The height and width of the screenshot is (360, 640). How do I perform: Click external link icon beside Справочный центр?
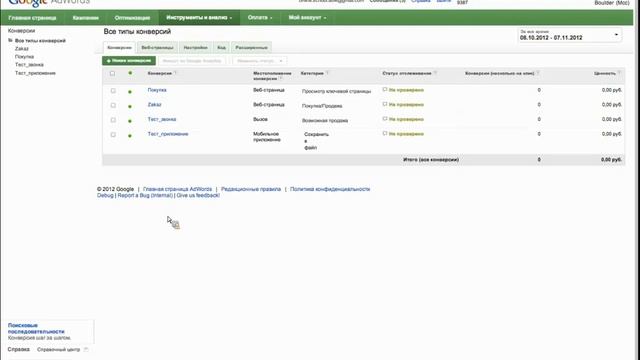click(86, 349)
